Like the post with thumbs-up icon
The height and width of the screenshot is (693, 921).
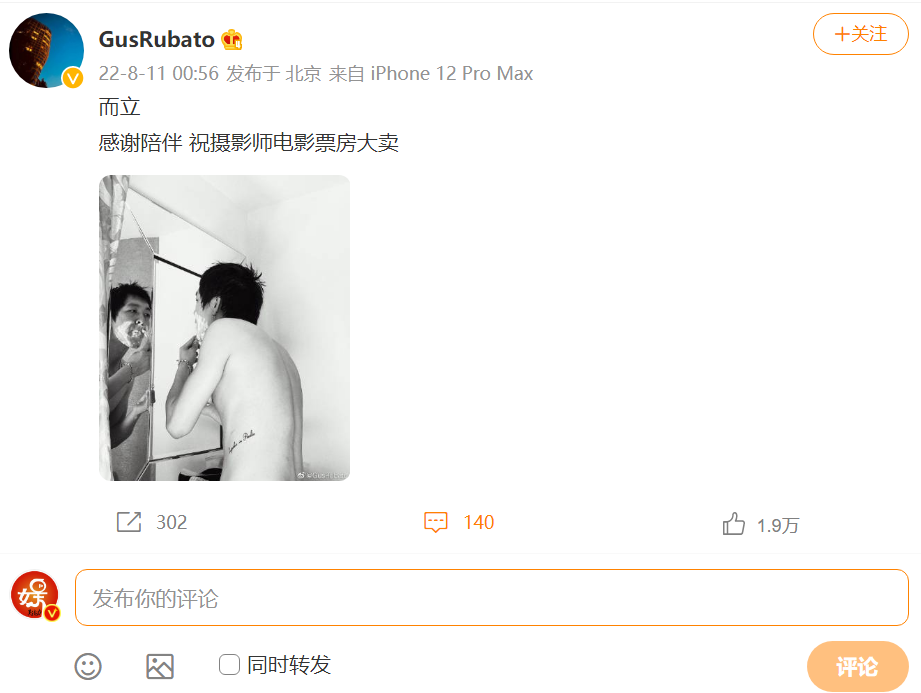pos(734,523)
